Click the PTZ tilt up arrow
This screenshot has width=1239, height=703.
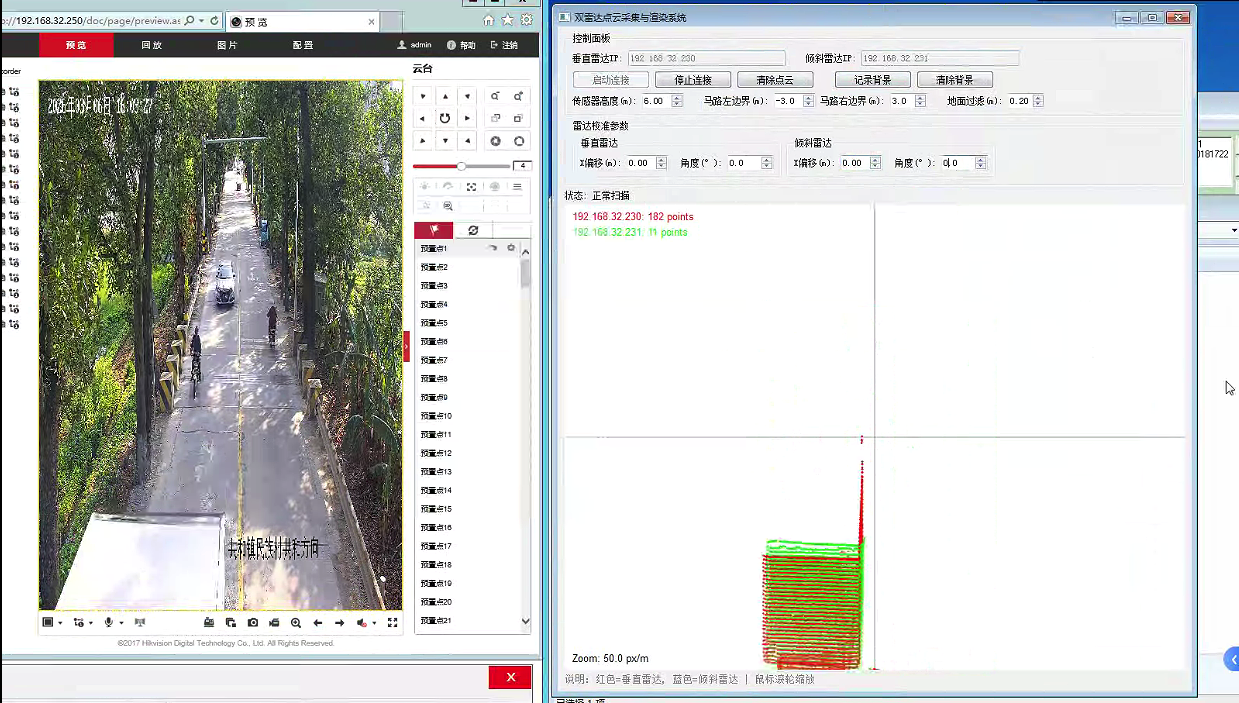[x=445, y=96]
